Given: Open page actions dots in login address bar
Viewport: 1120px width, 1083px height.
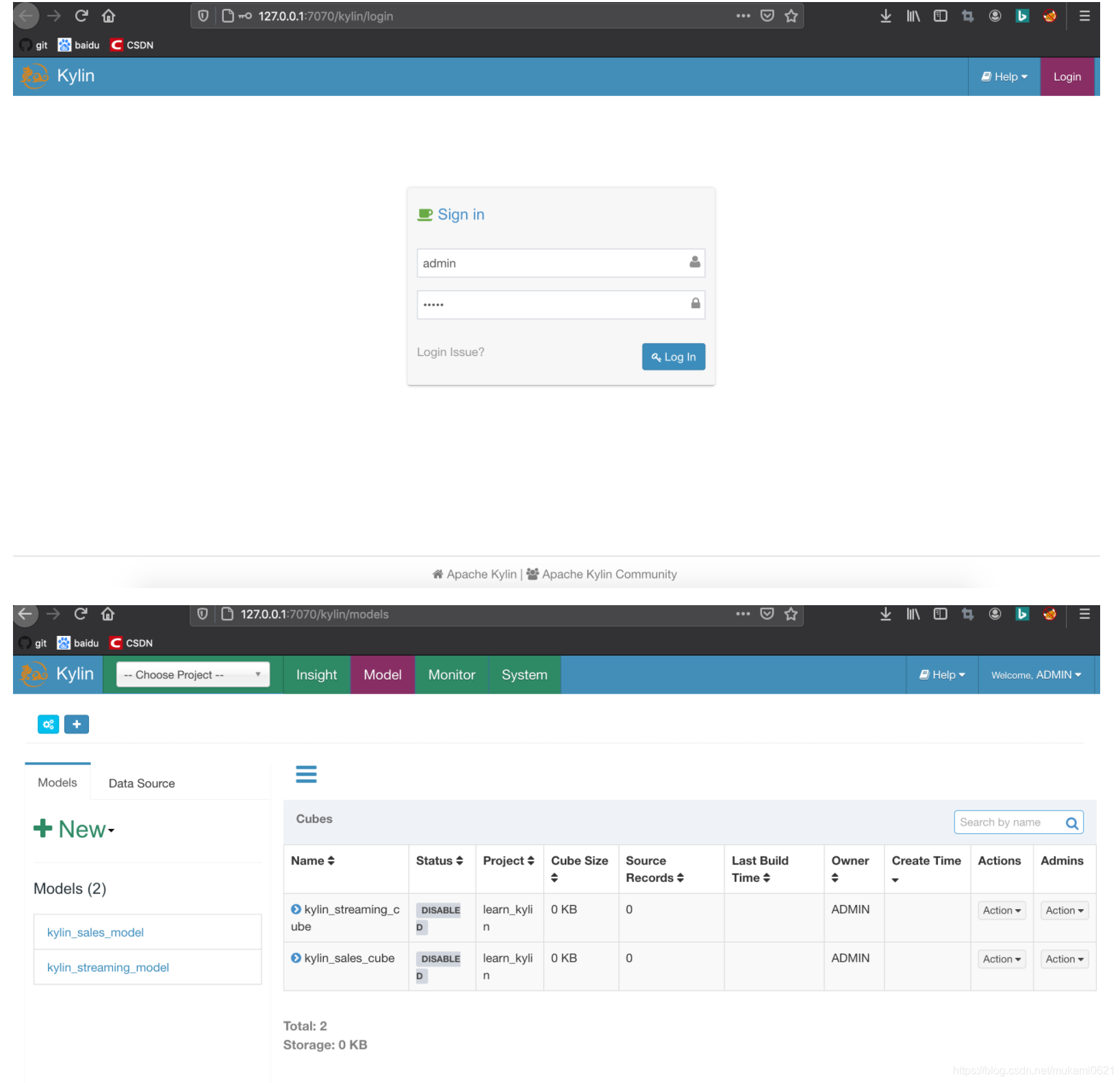Looking at the screenshot, I should tap(743, 16).
